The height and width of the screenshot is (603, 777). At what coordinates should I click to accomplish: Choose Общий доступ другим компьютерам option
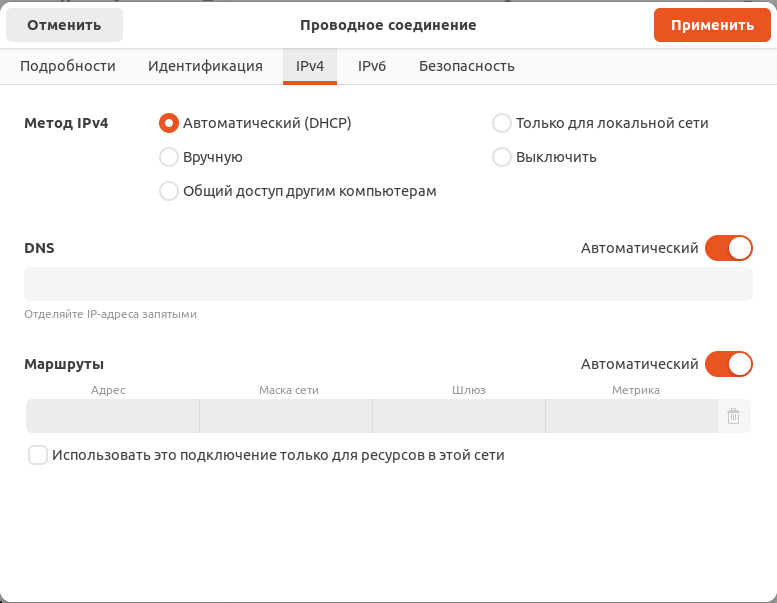tap(168, 191)
